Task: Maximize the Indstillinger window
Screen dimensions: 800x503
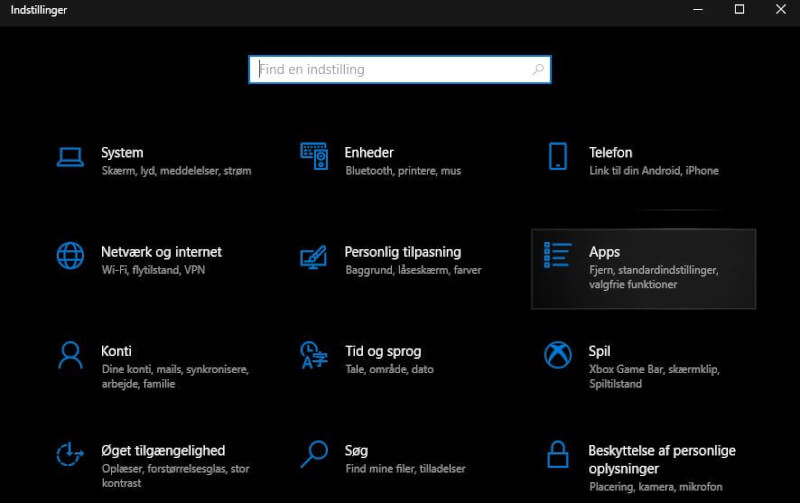Action: pos(739,10)
